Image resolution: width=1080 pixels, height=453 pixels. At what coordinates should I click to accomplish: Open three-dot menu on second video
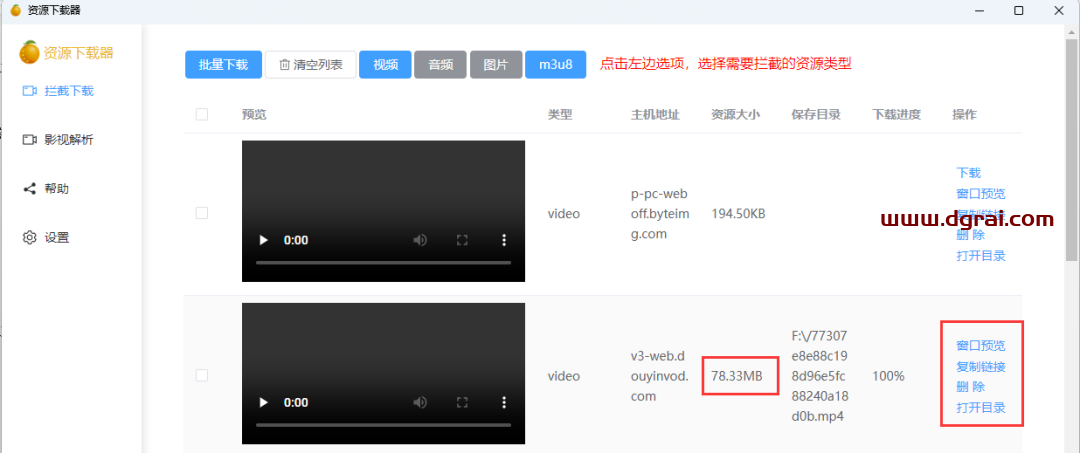click(x=504, y=403)
